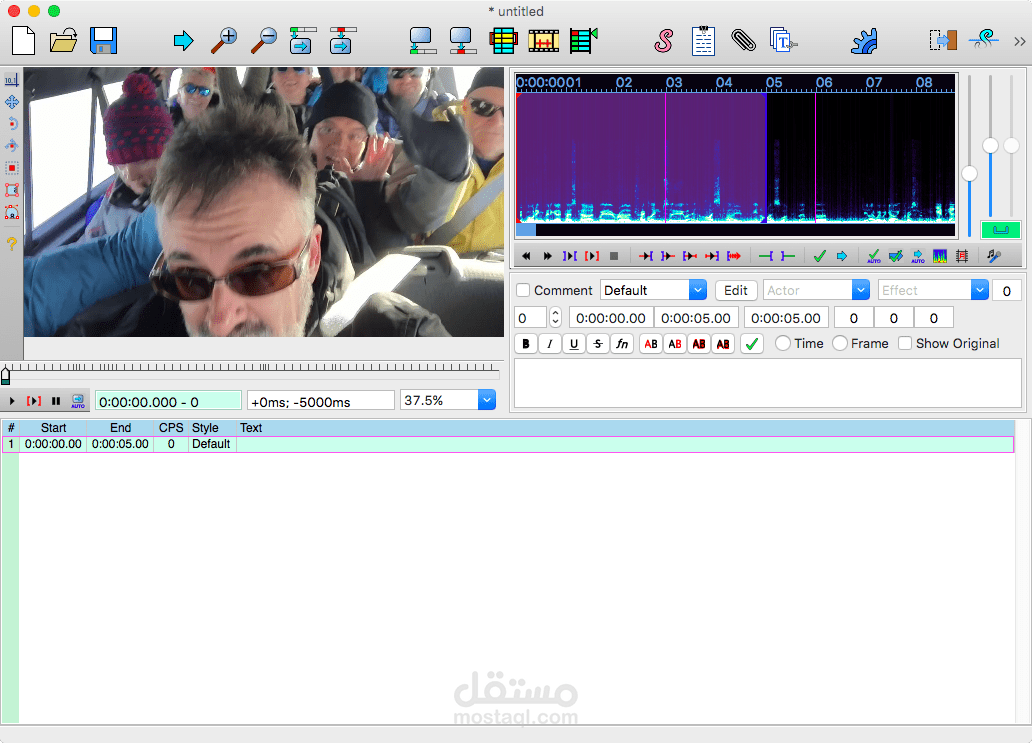
Task: Open Automation manager gear icon
Action: (864, 41)
